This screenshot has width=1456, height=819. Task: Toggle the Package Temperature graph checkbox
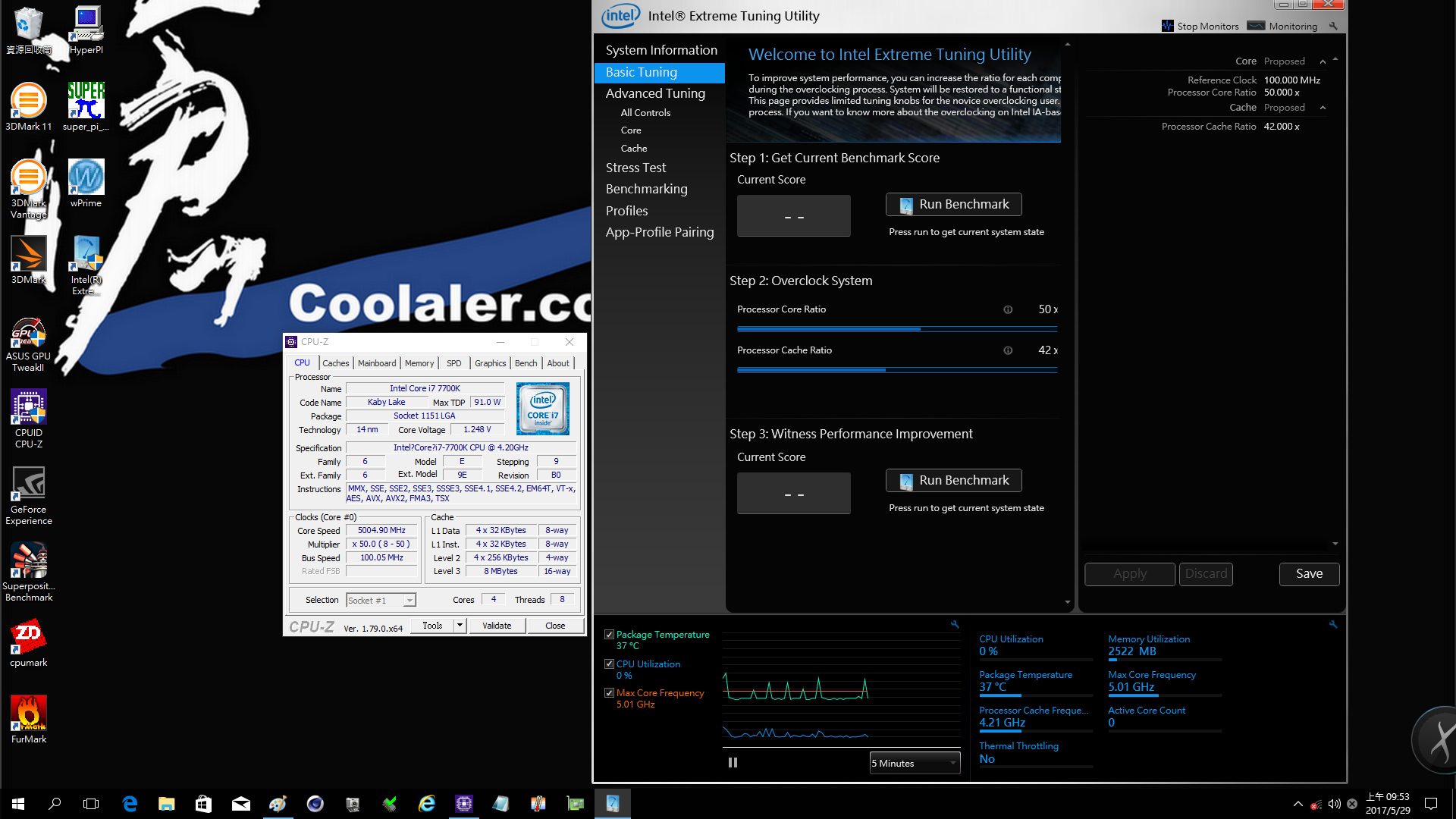[x=609, y=635]
